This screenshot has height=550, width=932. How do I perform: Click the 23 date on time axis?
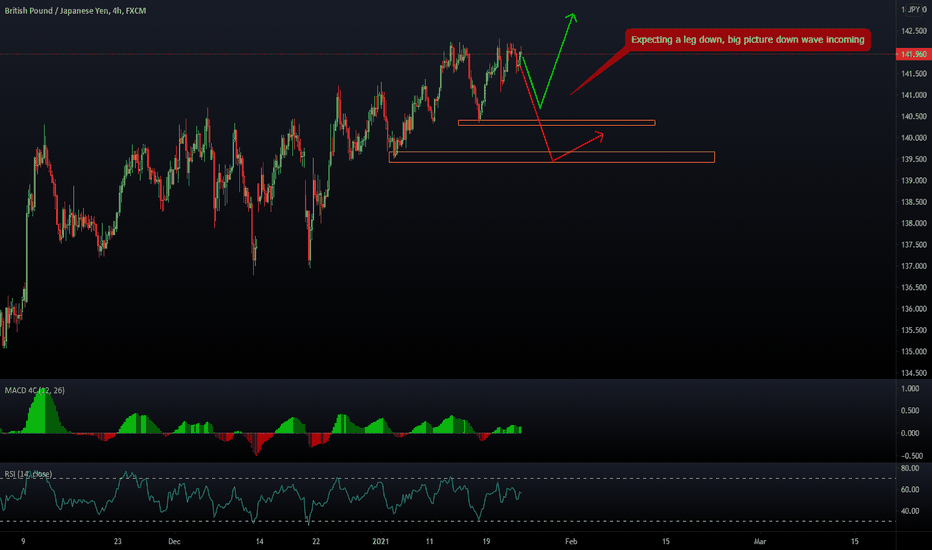[x=118, y=542]
